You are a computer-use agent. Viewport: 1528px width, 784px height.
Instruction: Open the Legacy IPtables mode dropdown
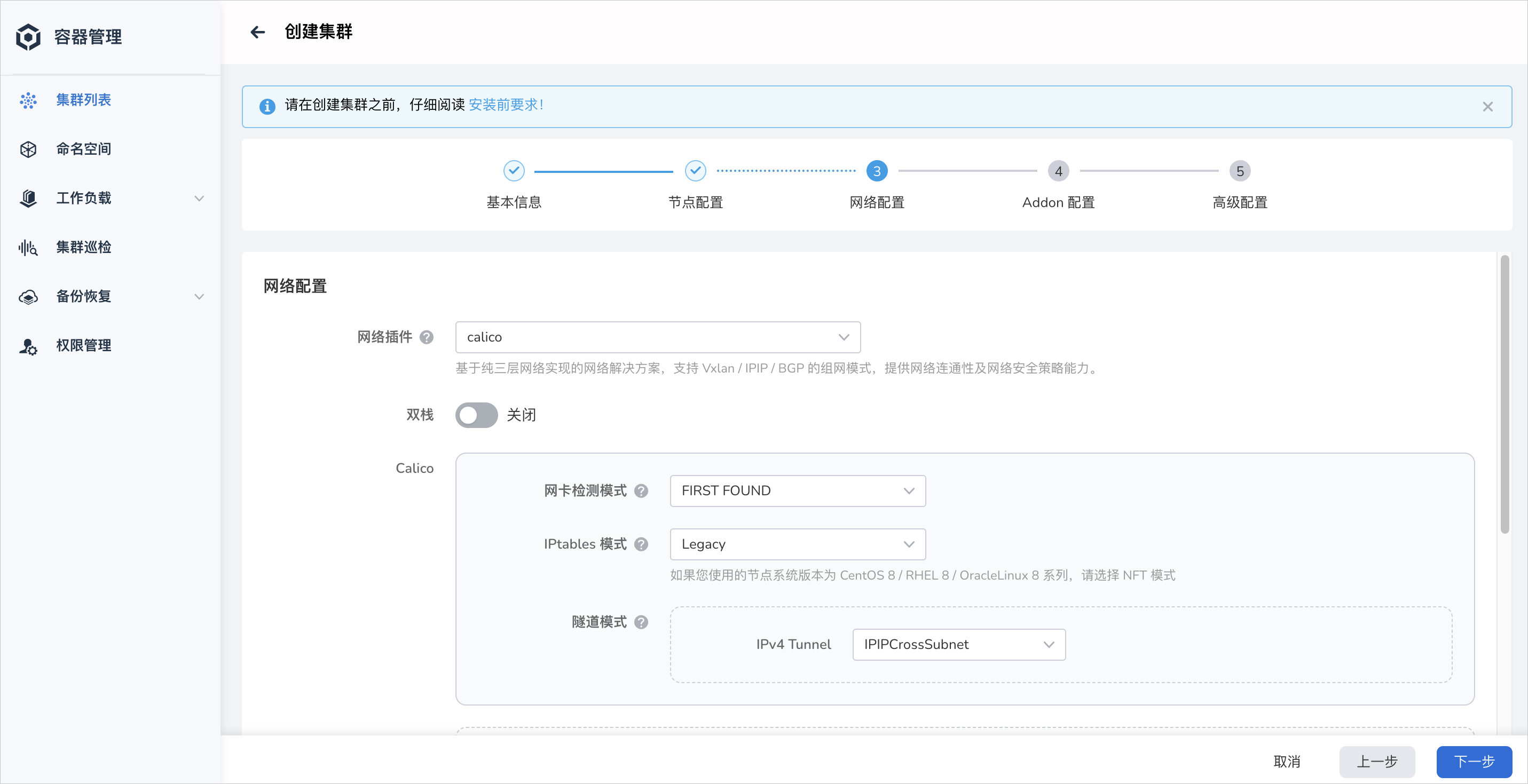(x=798, y=544)
